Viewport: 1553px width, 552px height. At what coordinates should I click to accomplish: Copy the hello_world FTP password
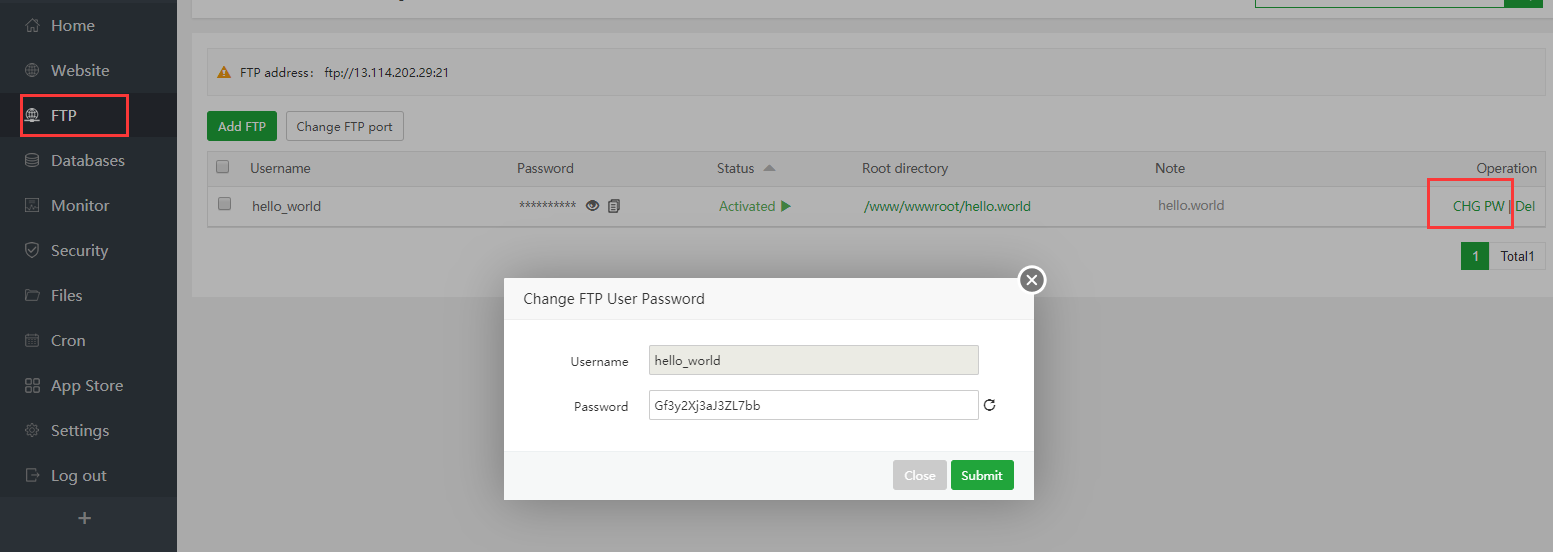point(614,206)
